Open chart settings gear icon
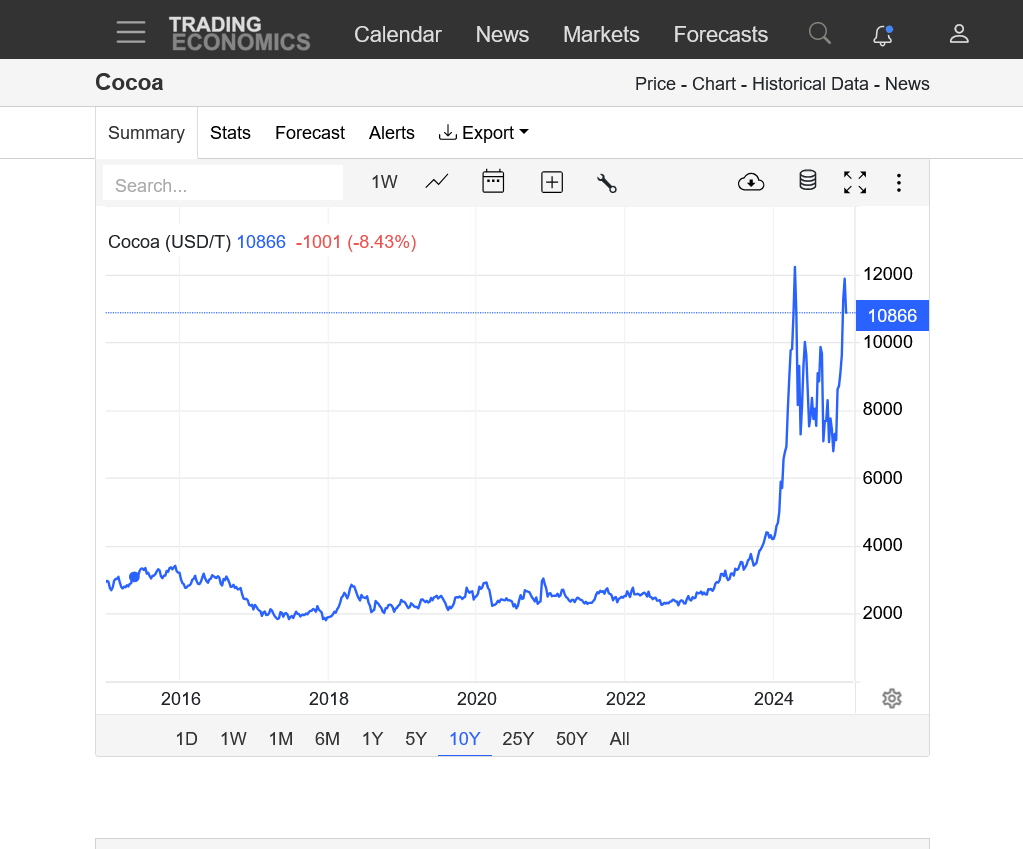Image resolution: width=1023 pixels, height=849 pixels. coord(891,698)
